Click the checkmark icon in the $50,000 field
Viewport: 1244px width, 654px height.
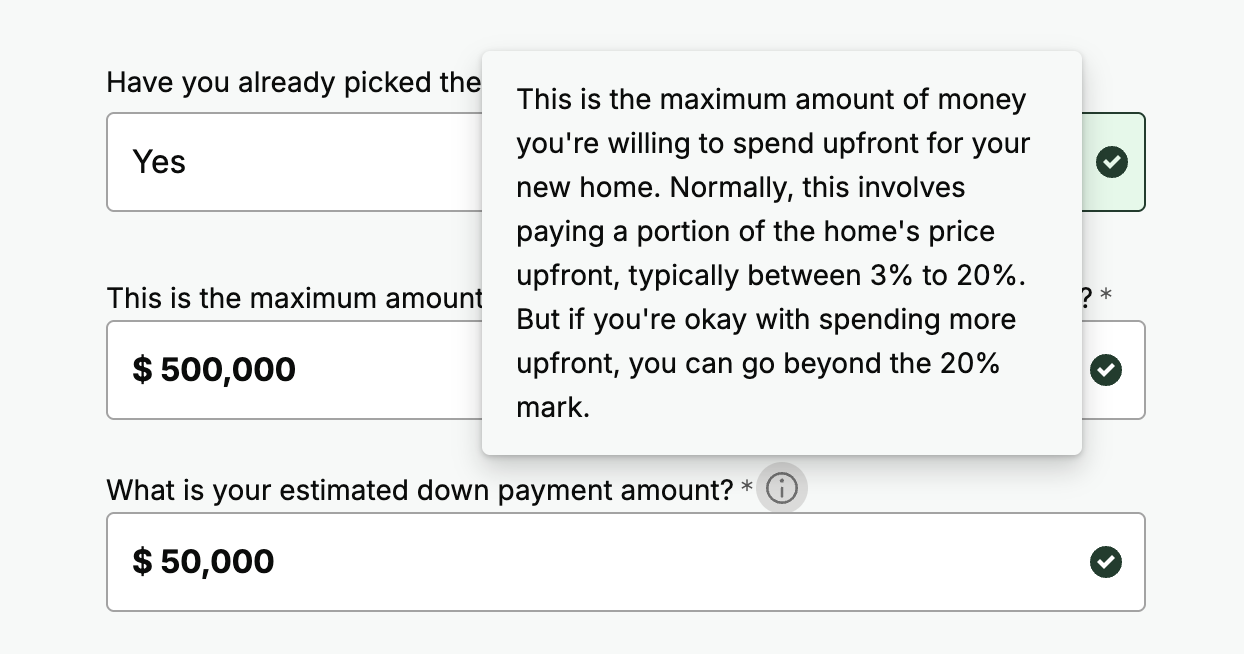1105,562
